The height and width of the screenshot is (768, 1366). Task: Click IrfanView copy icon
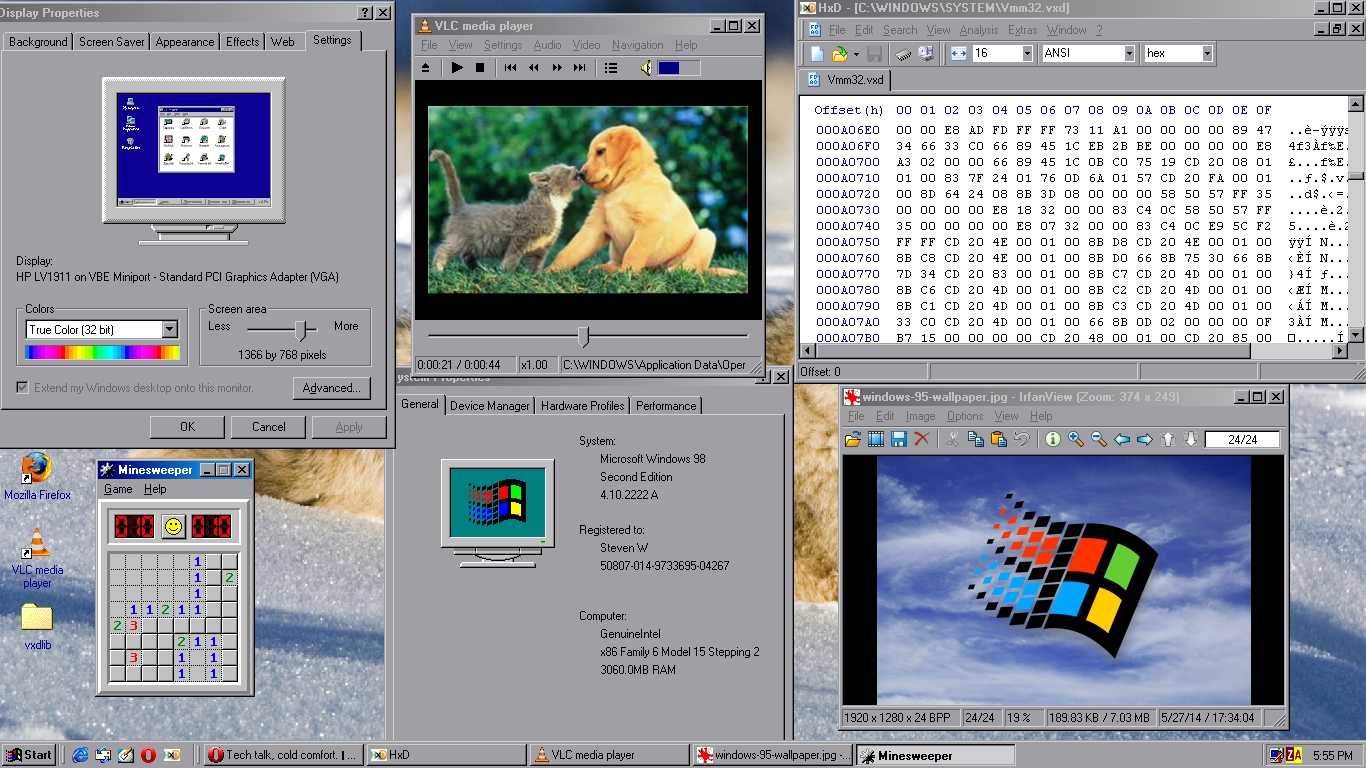point(975,439)
